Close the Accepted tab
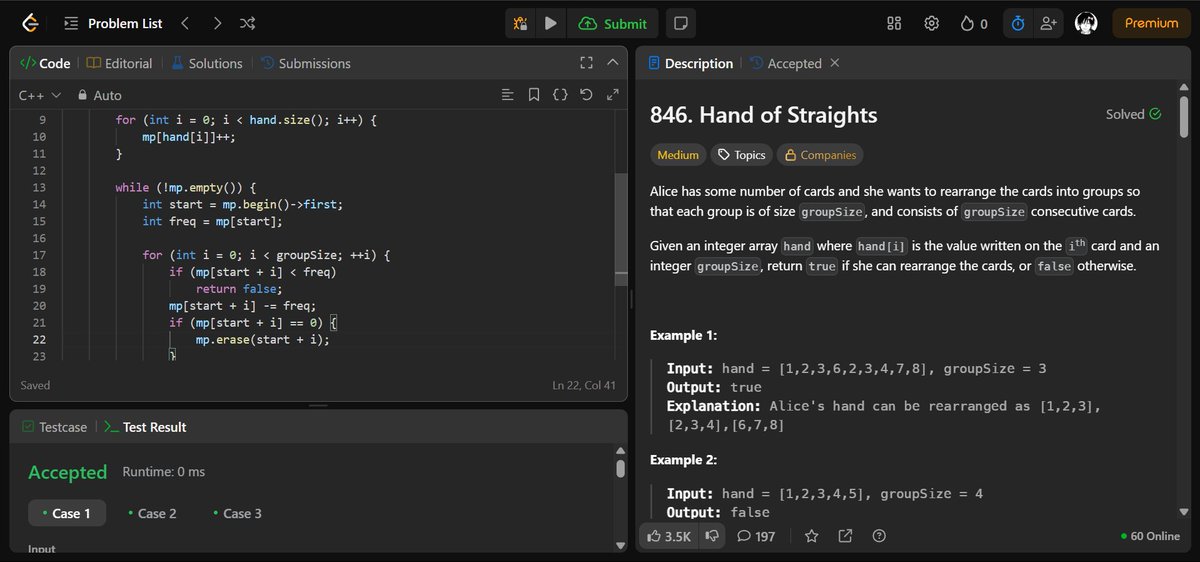 (x=835, y=63)
